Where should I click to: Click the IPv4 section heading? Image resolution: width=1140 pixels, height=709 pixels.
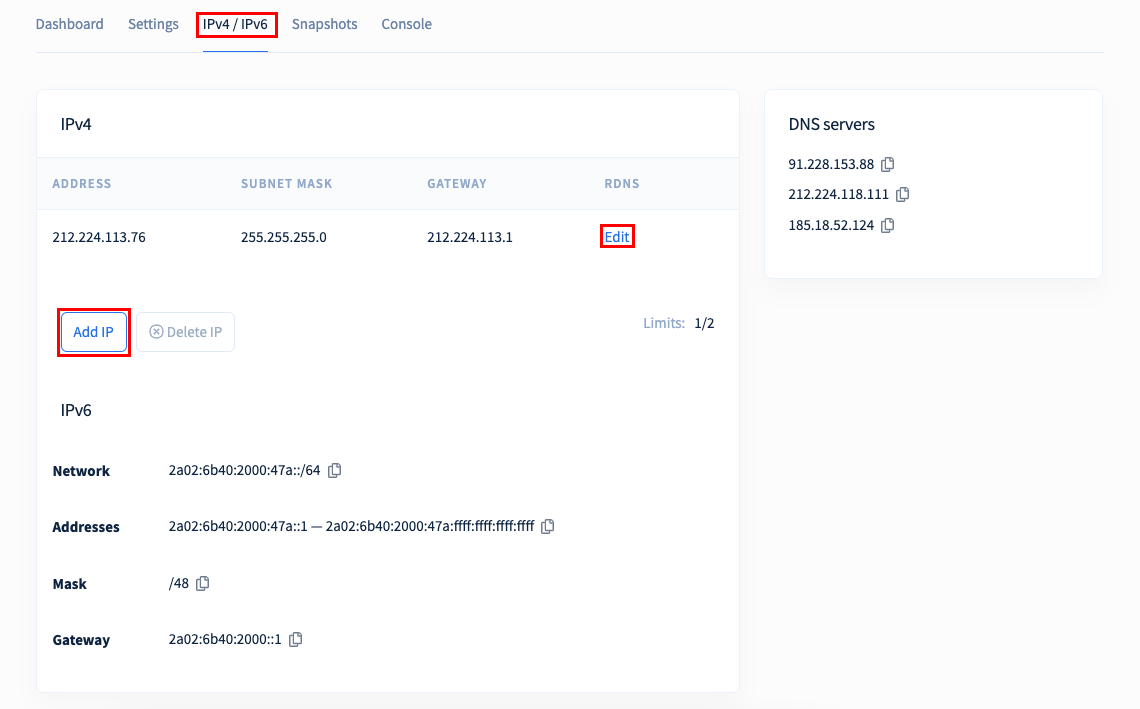[x=76, y=124]
